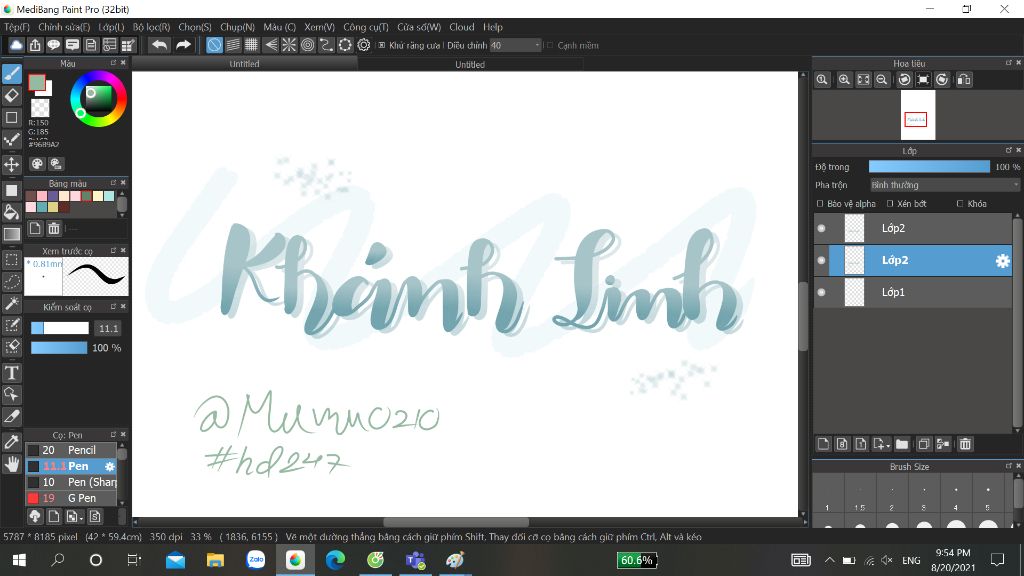
Task: Click the Navigator canvas thumbnail
Action: tap(918, 115)
